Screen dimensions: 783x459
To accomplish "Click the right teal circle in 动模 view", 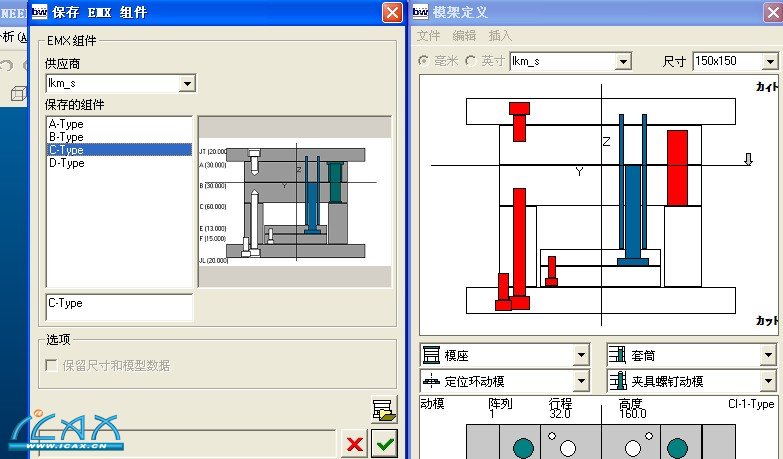I will [677, 448].
